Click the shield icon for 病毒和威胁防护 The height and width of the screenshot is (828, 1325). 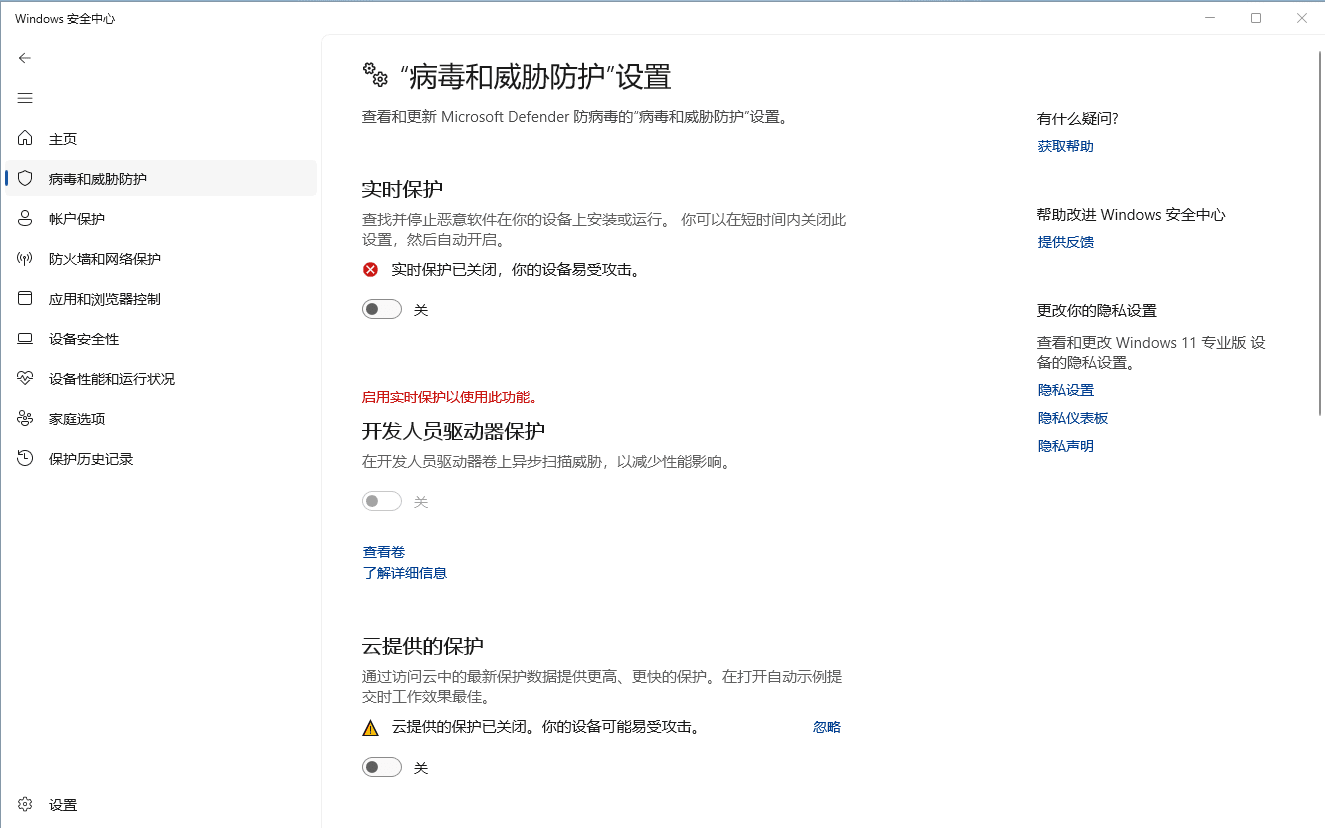[x=25, y=178]
